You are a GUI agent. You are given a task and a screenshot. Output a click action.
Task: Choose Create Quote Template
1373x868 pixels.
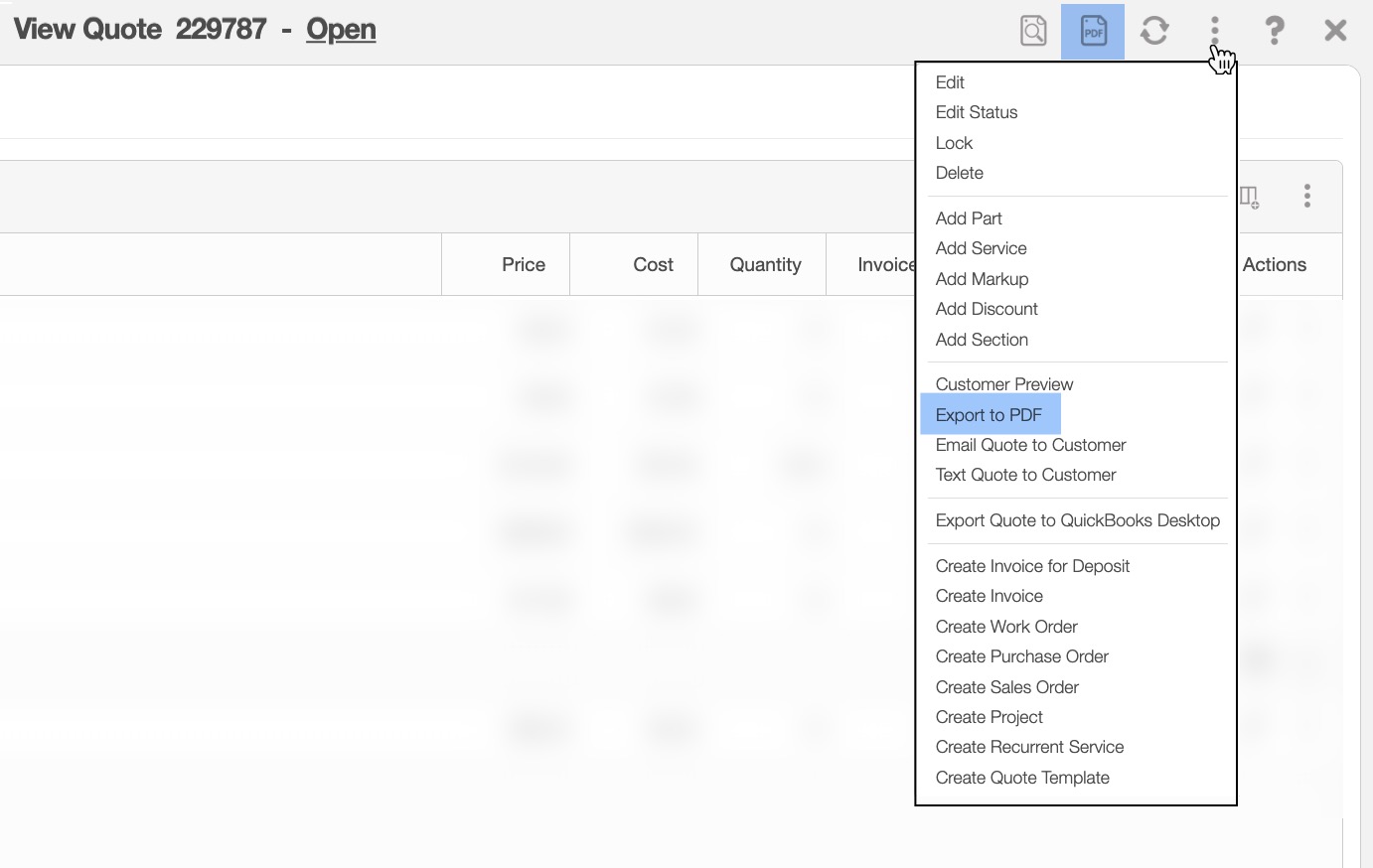(x=1022, y=778)
